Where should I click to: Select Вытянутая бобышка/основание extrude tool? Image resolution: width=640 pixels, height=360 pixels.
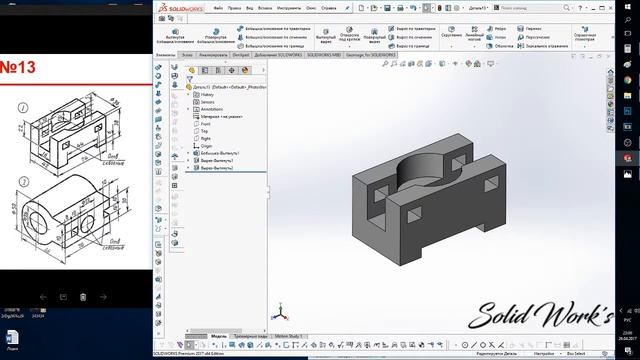pos(175,36)
